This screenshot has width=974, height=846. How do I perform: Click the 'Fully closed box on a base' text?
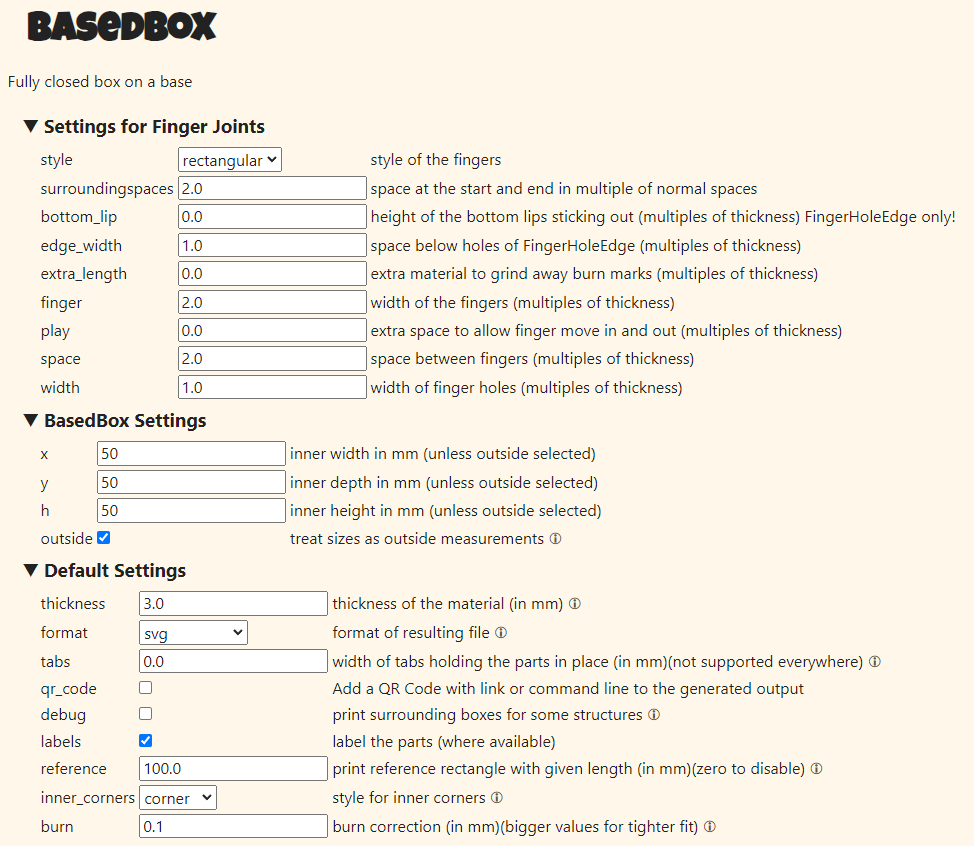[x=100, y=82]
